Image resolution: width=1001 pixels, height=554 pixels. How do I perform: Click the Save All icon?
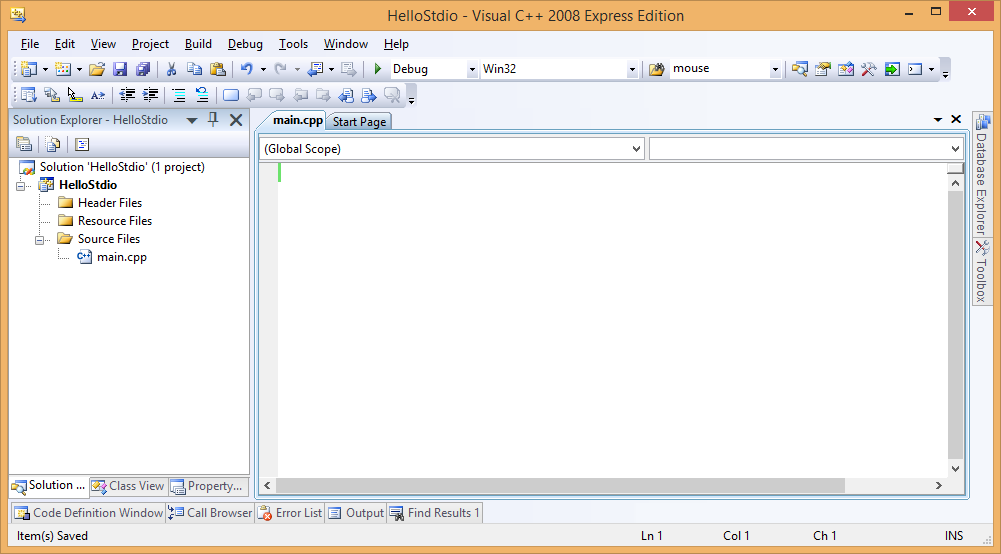(x=143, y=69)
